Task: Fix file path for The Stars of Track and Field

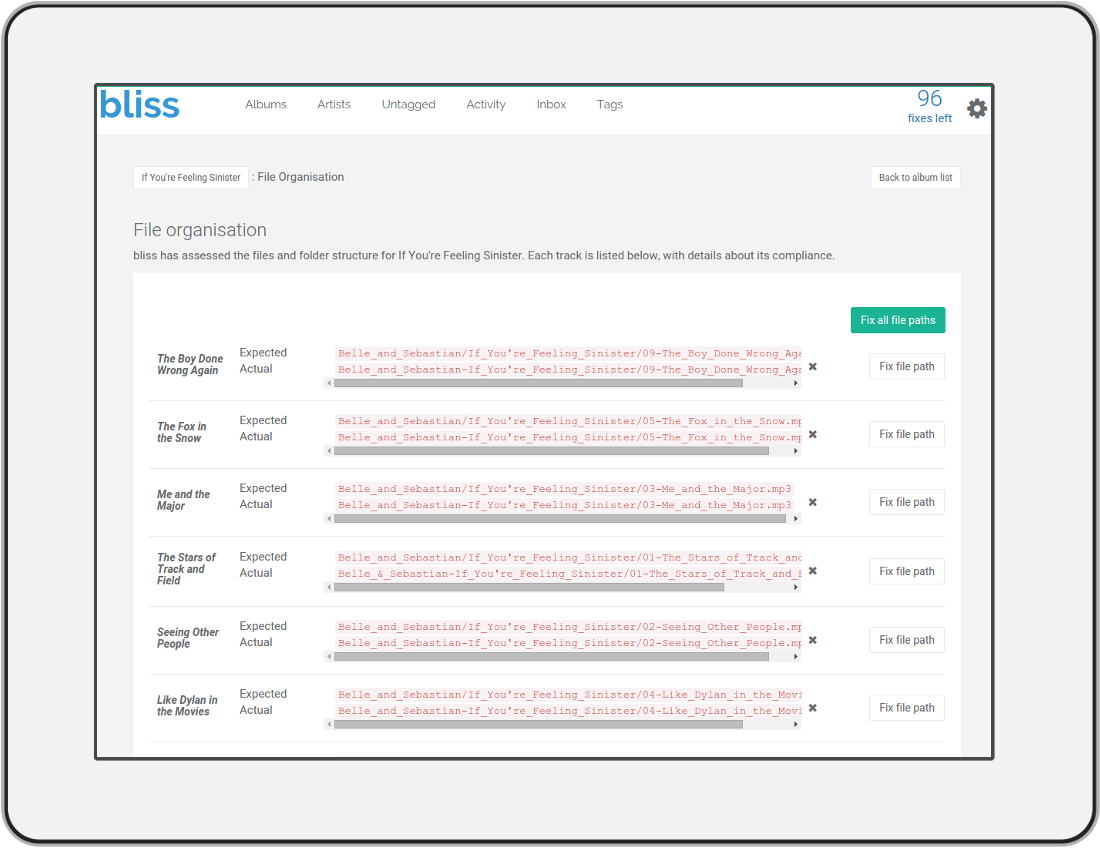Action: point(906,571)
